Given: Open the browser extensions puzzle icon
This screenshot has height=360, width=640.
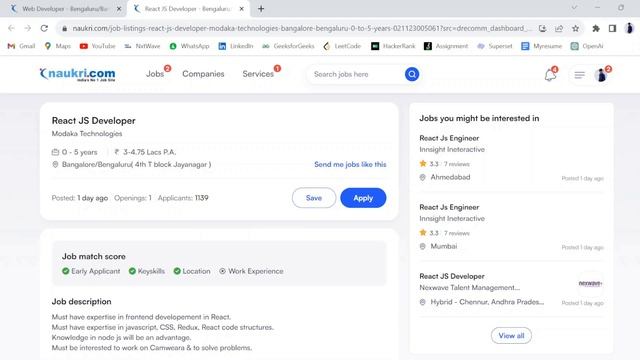Looking at the screenshot, I should (x=596, y=28).
